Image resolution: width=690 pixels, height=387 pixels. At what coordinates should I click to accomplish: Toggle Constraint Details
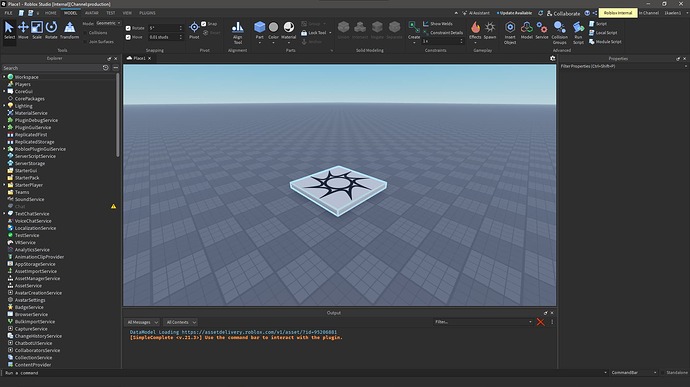(x=443, y=33)
